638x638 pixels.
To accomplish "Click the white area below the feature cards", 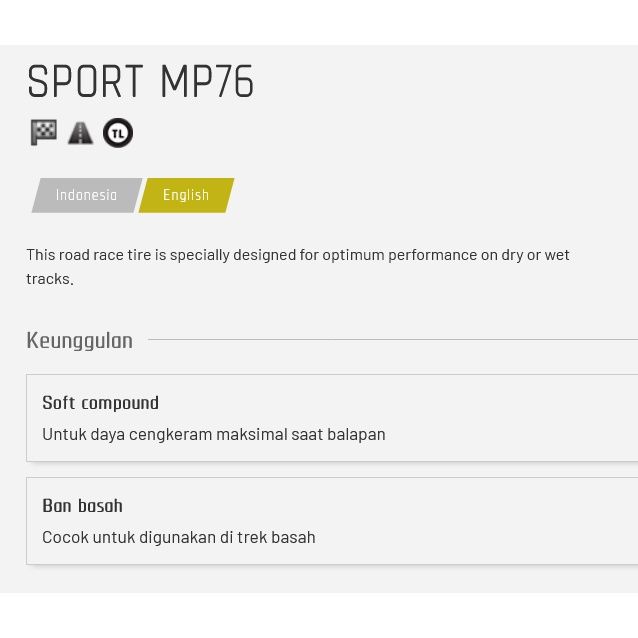I will click(319, 615).
